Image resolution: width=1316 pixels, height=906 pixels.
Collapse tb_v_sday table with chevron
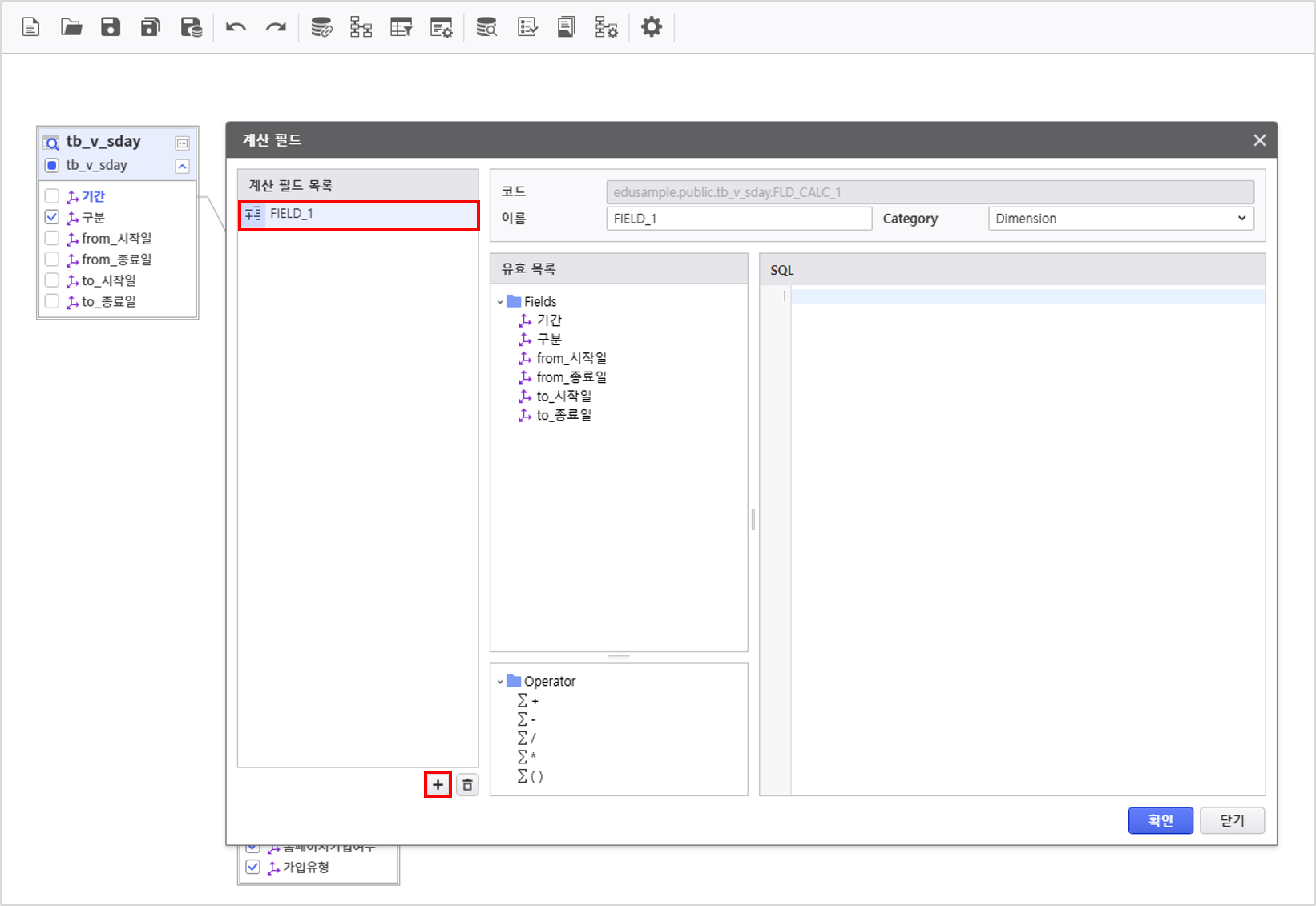(x=183, y=166)
